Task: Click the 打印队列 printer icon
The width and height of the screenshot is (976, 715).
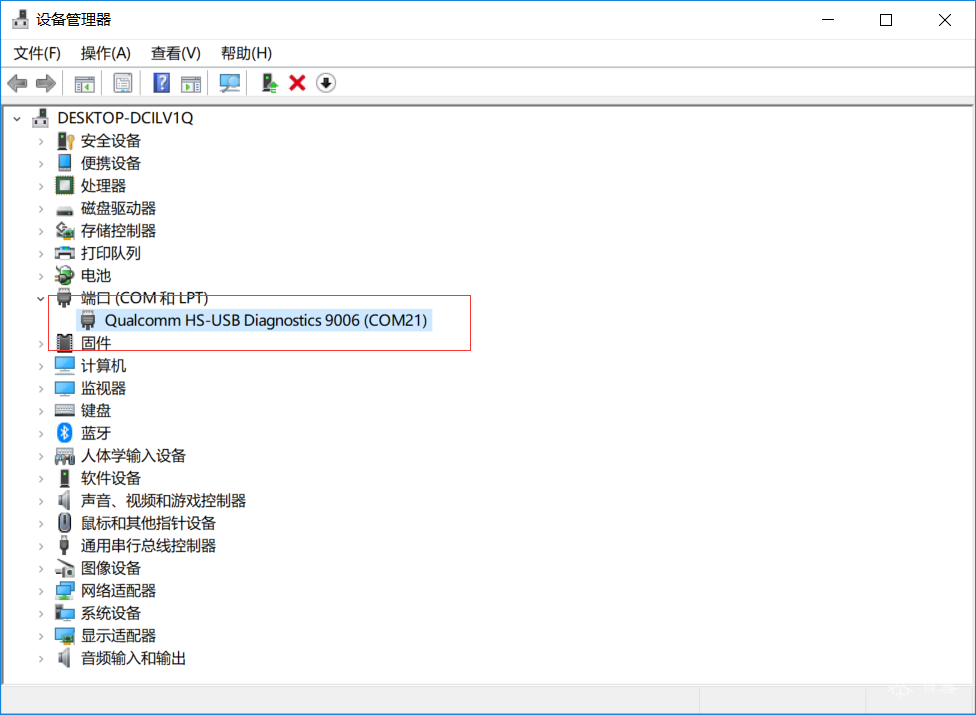Action: (x=65, y=253)
